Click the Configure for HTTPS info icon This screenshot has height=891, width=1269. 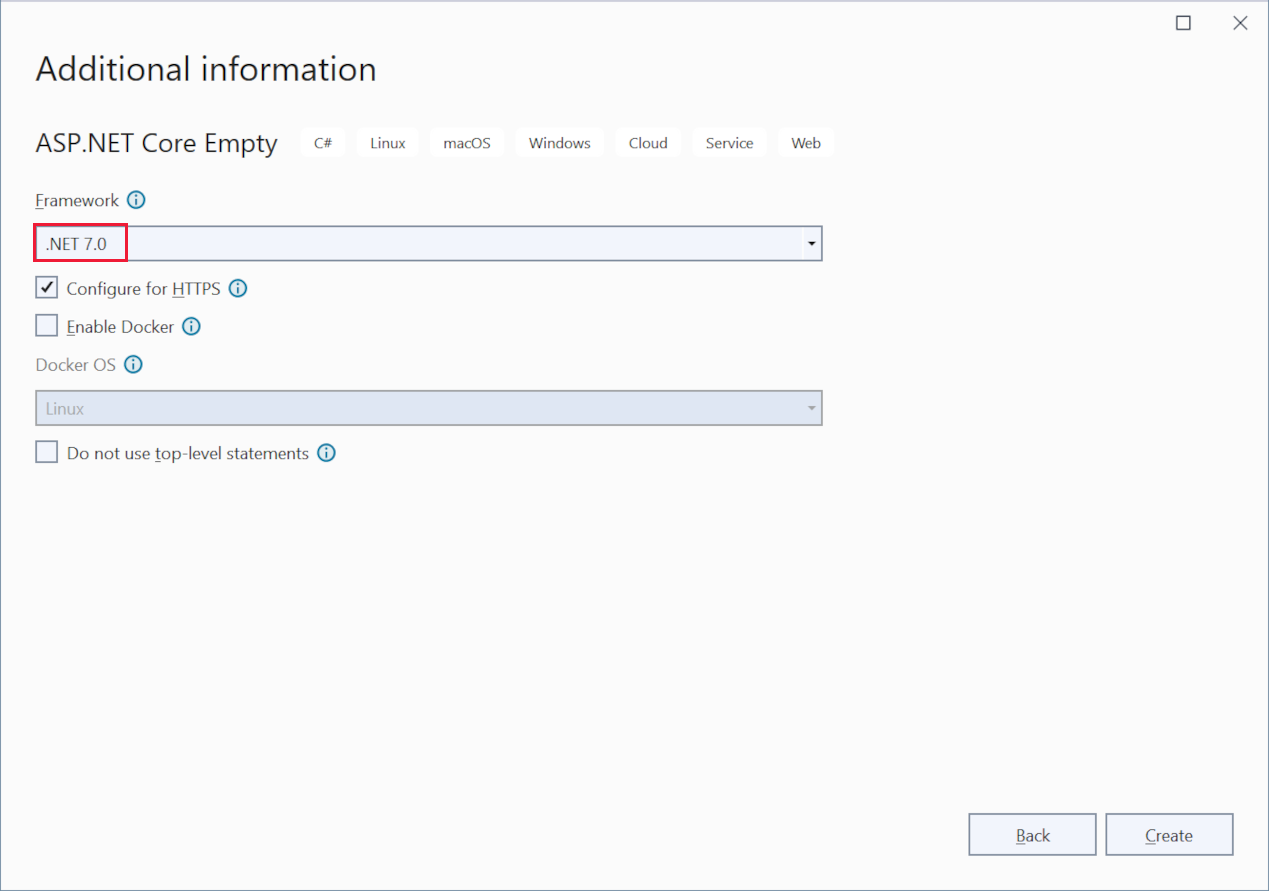[238, 288]
